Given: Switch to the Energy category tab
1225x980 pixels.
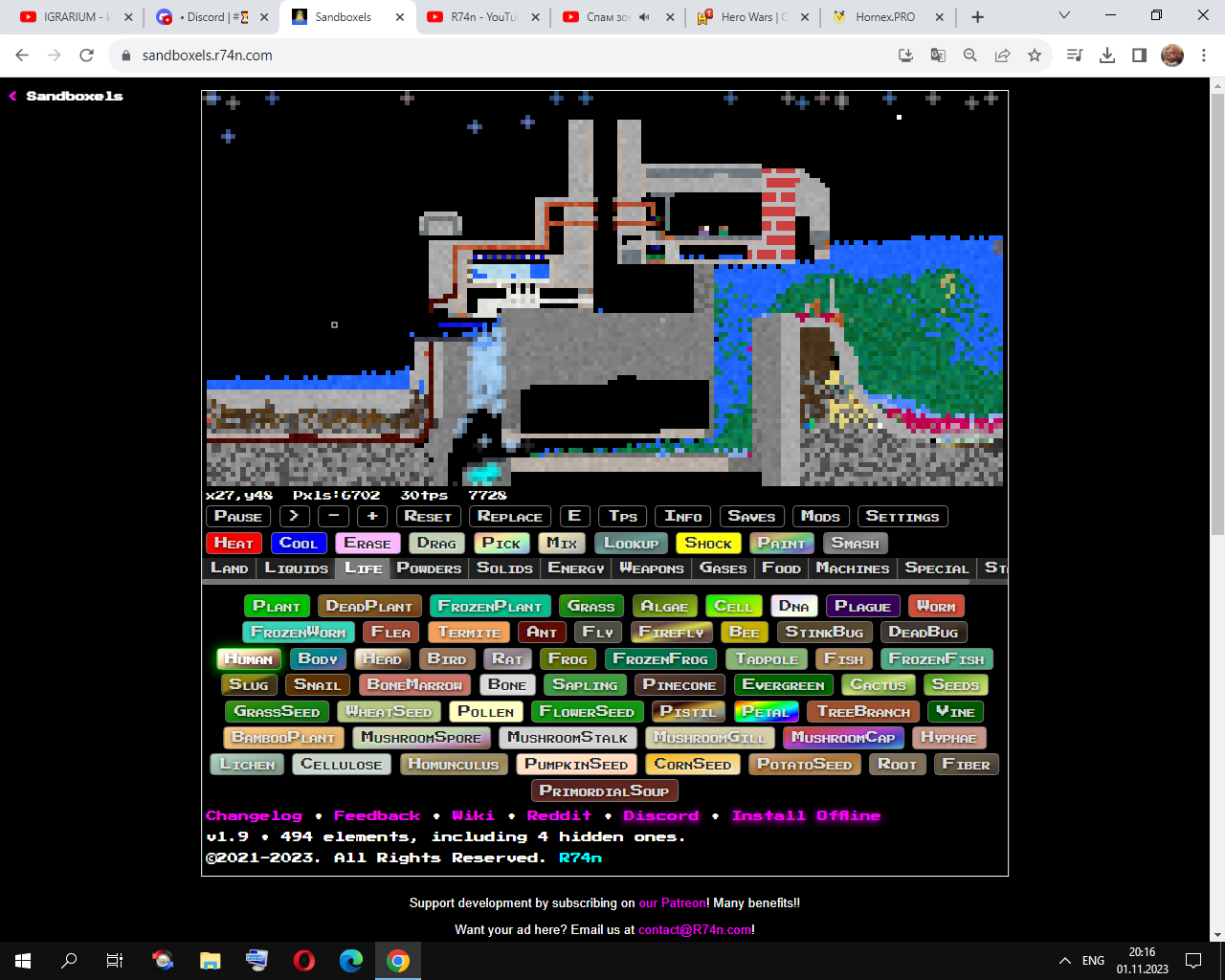Looking at the screenshot, I should click(576, 568).
